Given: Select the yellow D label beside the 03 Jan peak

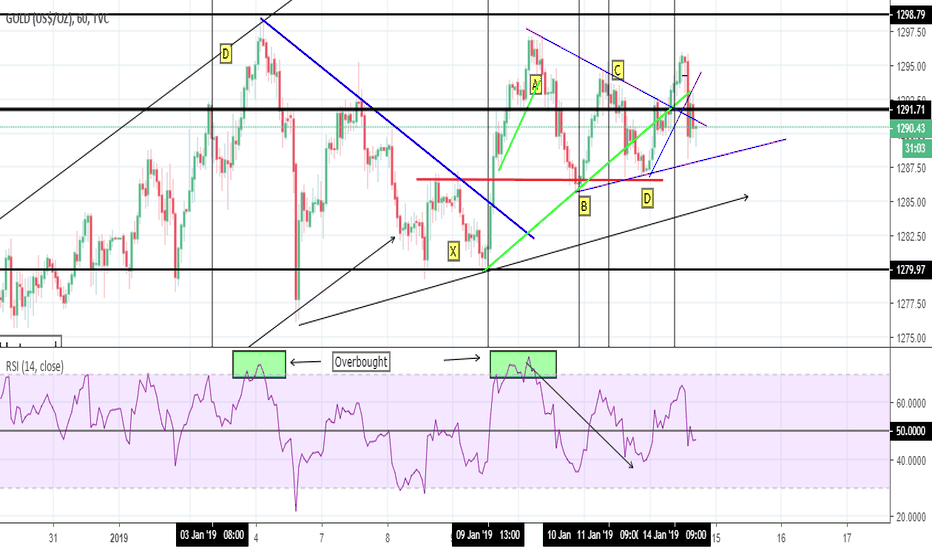Looking at the screenshot, I should tap(225, 54).
